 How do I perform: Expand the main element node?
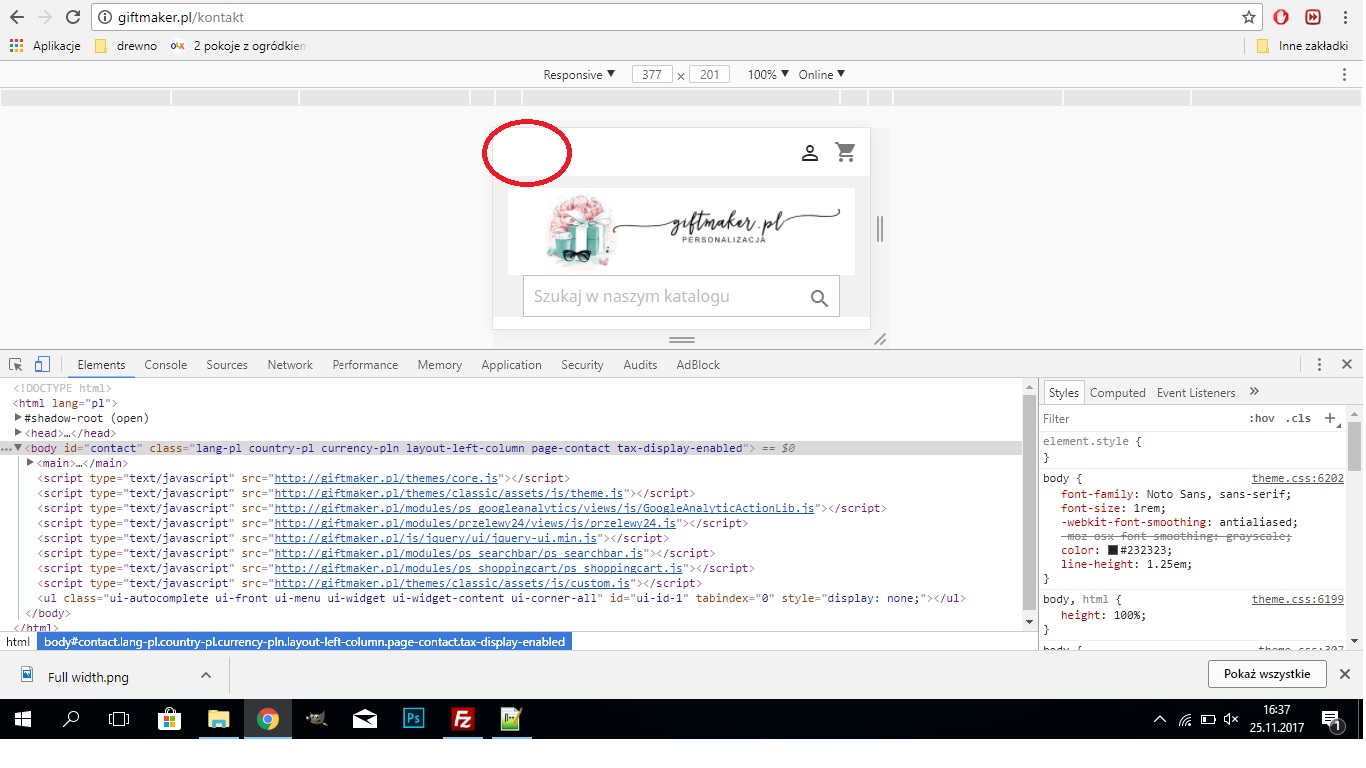click(x=31, y=463)
